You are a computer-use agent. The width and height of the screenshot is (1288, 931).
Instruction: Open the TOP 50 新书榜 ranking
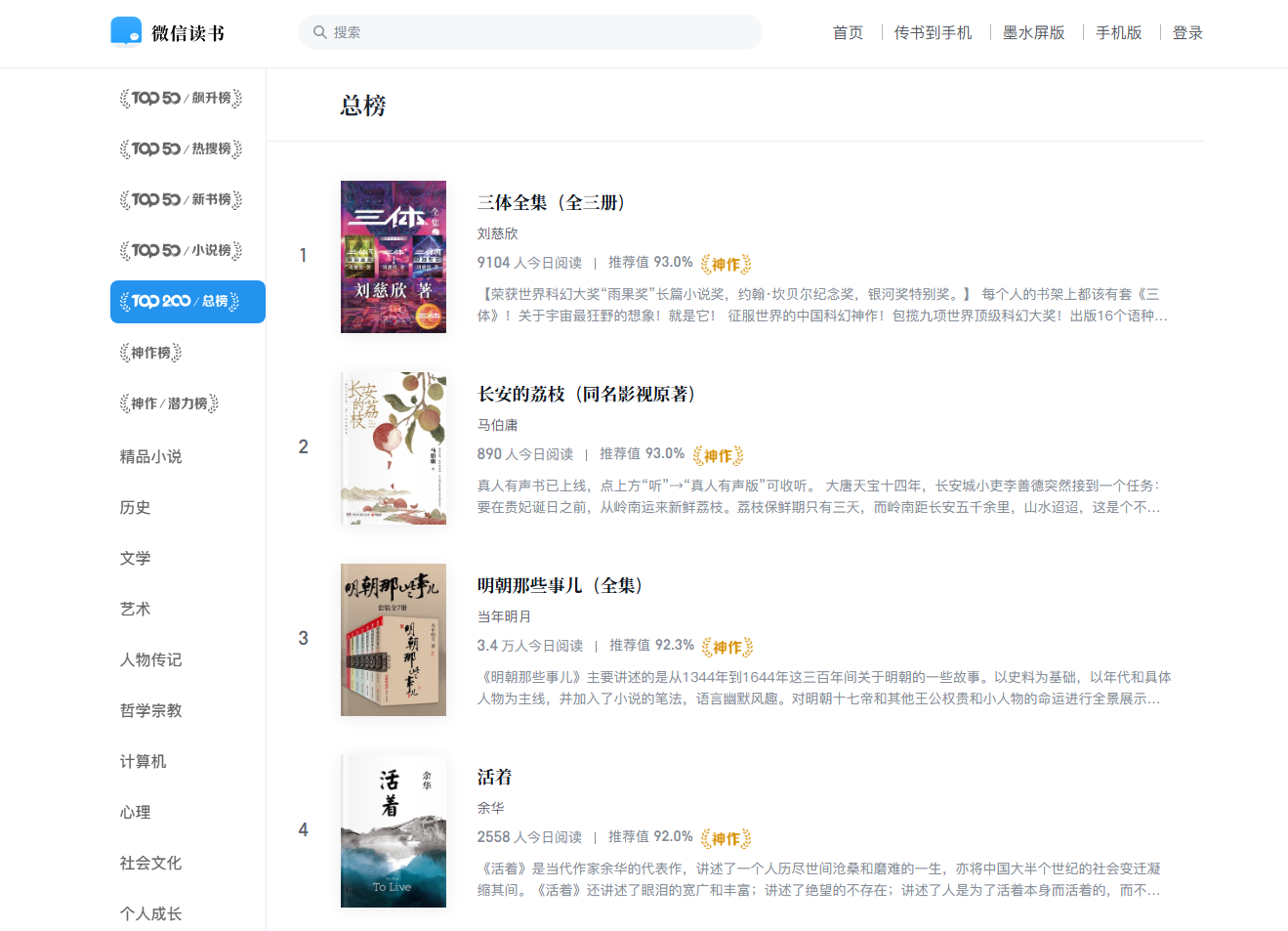[x=181, y=199]
